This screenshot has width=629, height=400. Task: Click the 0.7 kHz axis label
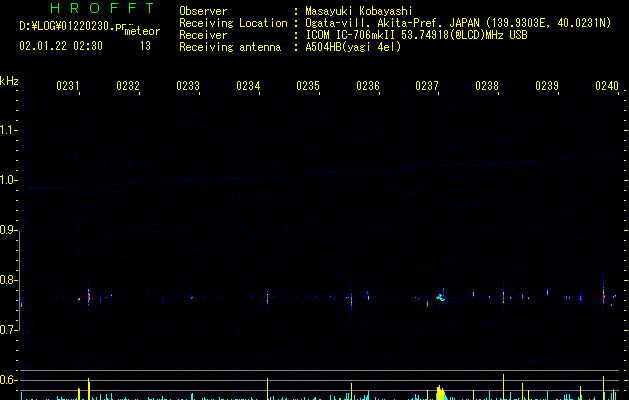[x=8, y=330]
